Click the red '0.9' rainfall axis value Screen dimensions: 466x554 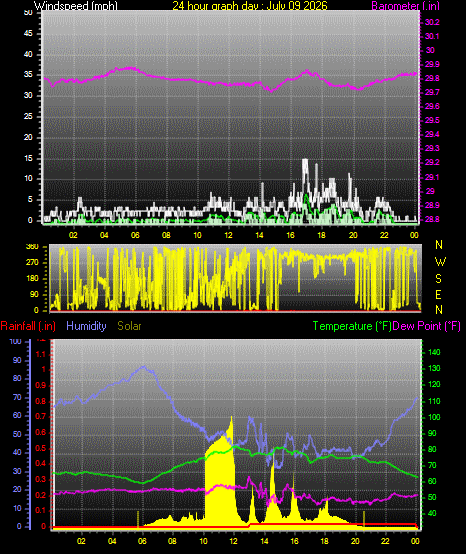coord(41,385)
